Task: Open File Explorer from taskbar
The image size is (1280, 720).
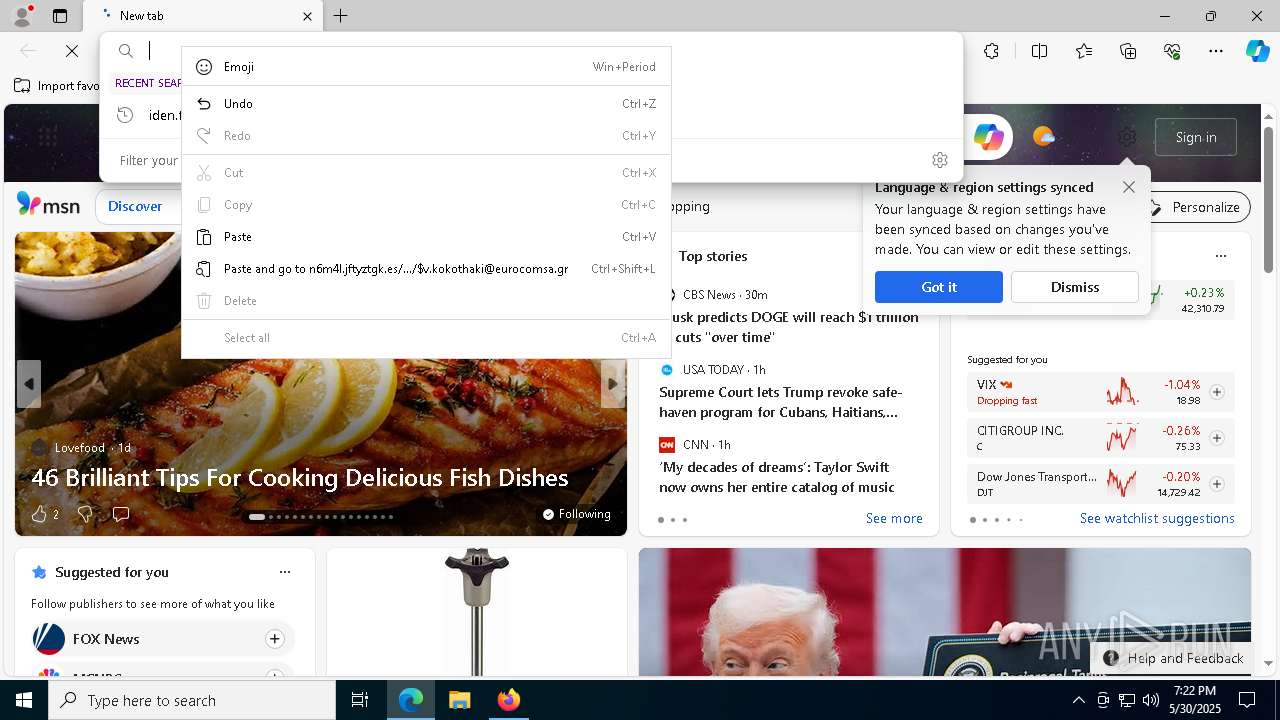Action: coord(459,700)
